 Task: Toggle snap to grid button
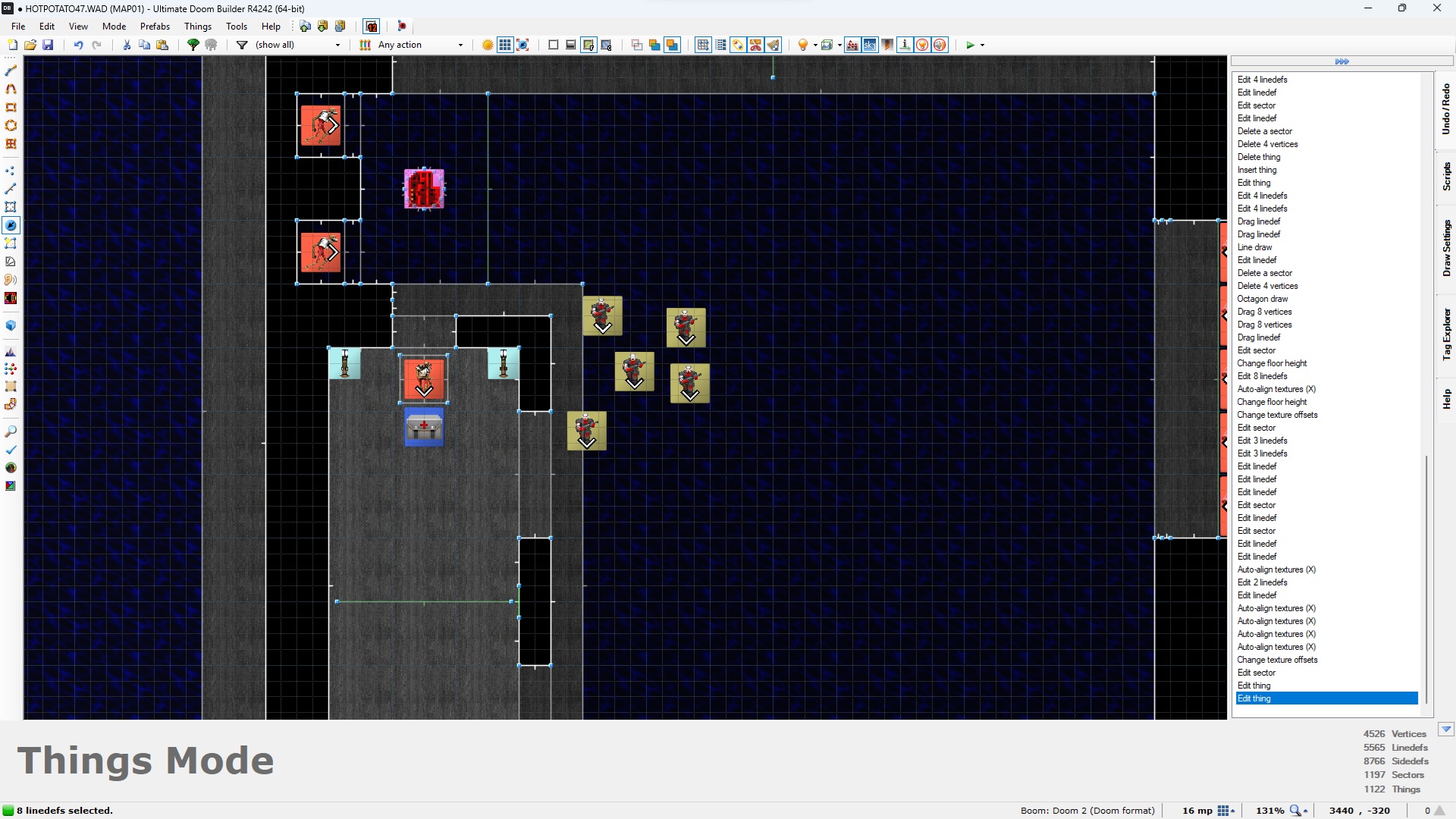[x=703, y=45]
